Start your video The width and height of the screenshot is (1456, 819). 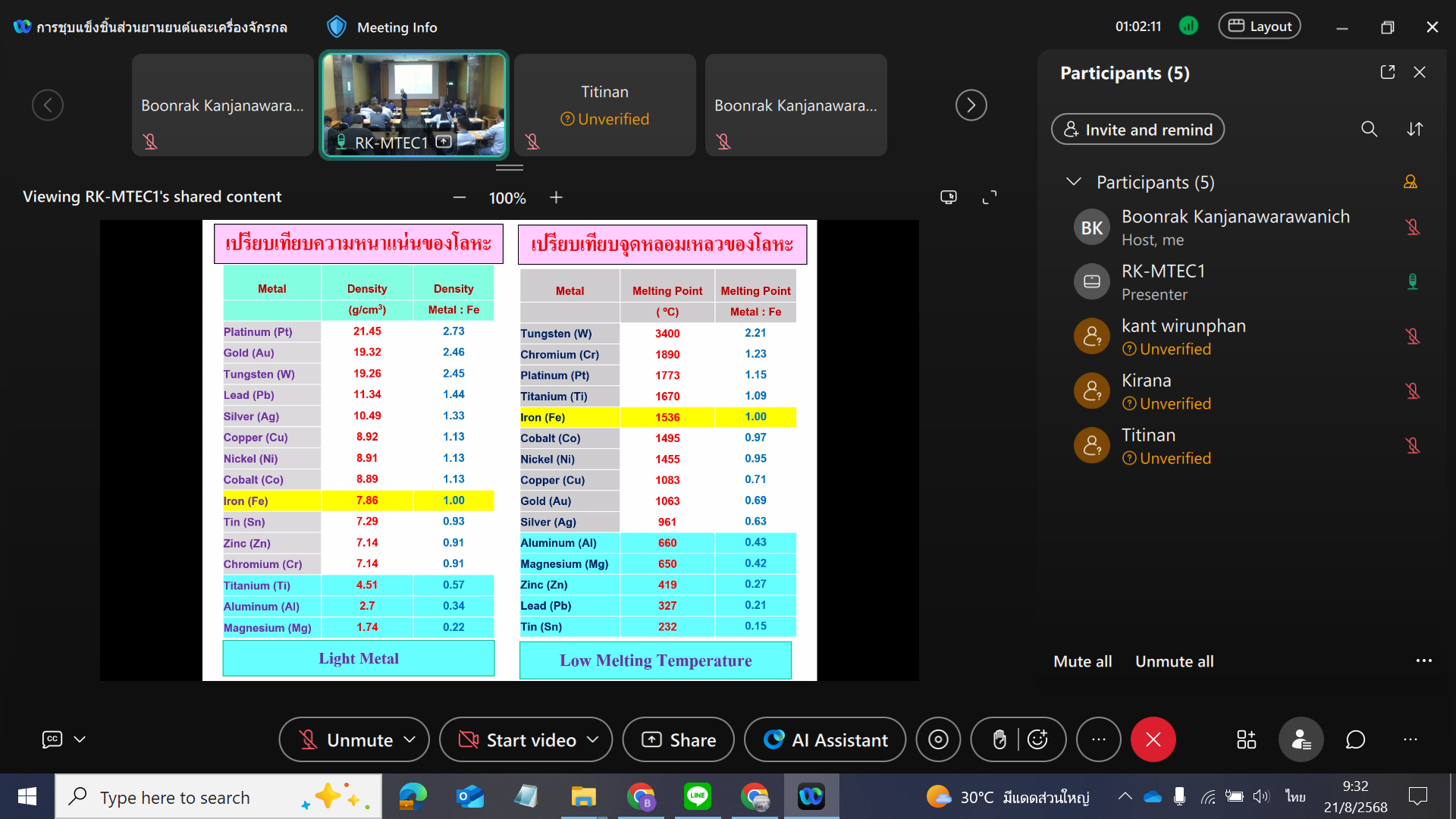coord(519,739)
